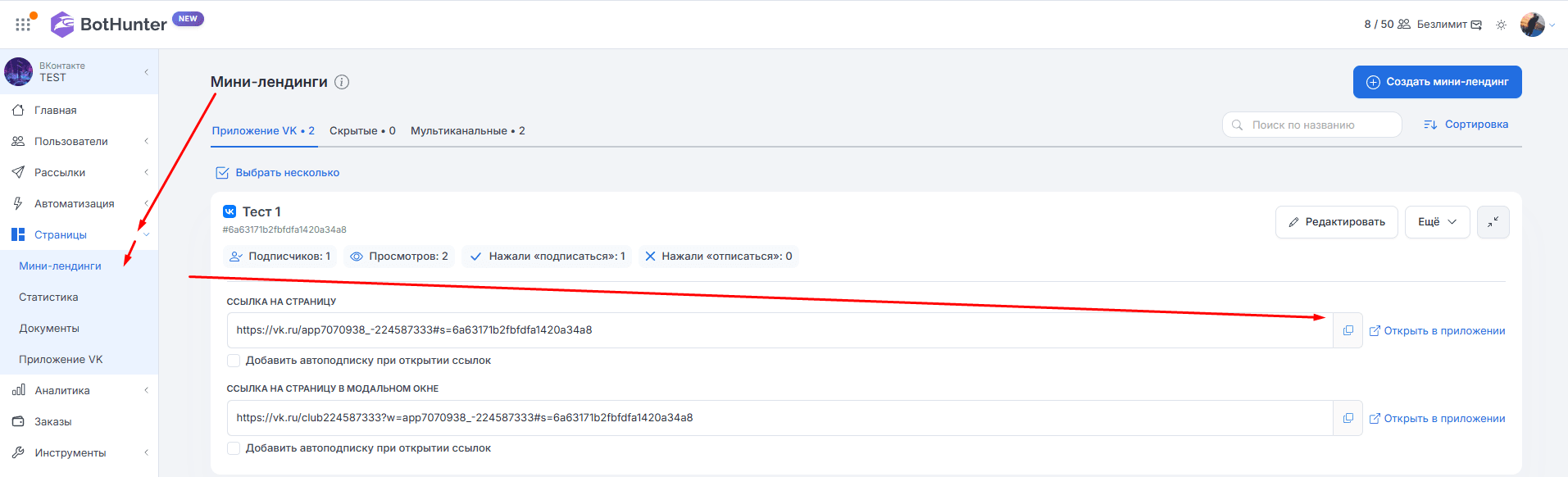Enable autosubscribe under the modal window link
Screen dimensions: 1568x477
point(234,448)
